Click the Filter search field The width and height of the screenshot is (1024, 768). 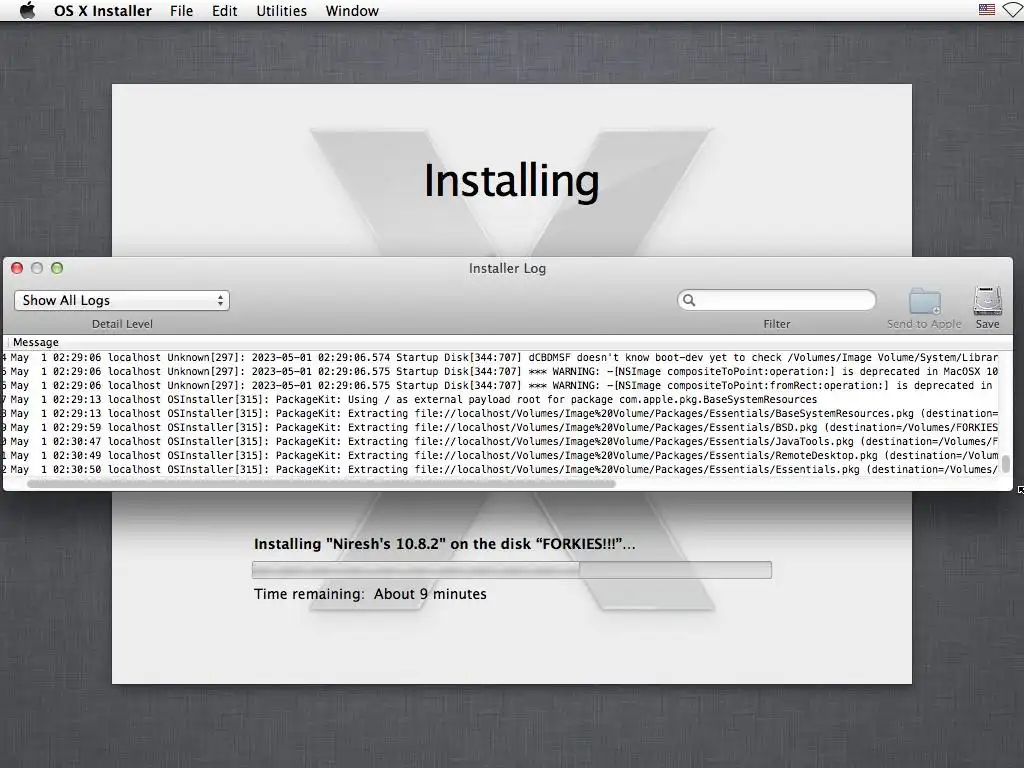[x=776, y=300]
